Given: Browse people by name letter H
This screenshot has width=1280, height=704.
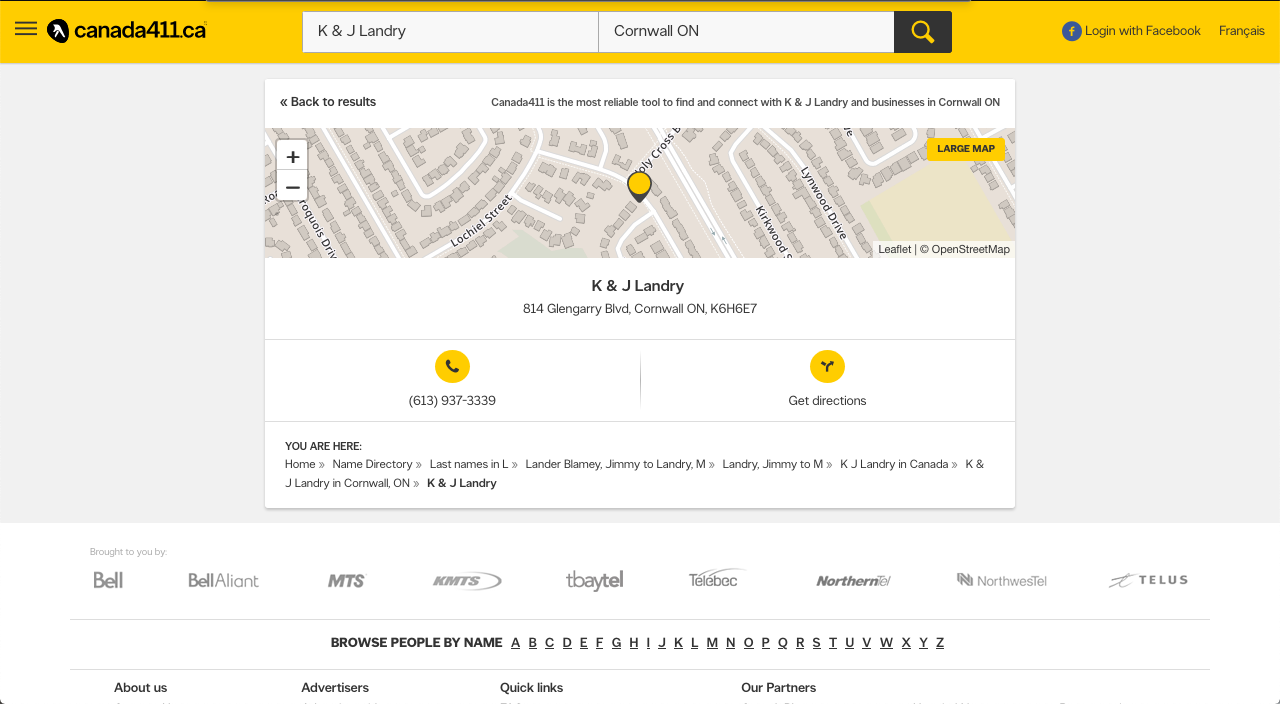Looking at the screenshot, I should (634, 643).
